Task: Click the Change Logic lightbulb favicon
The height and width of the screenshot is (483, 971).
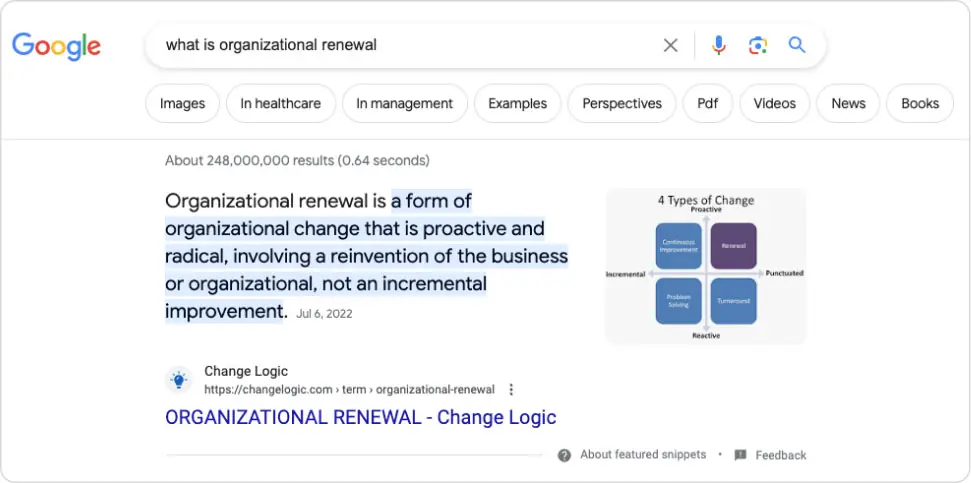Action: [x=179, y=380]
